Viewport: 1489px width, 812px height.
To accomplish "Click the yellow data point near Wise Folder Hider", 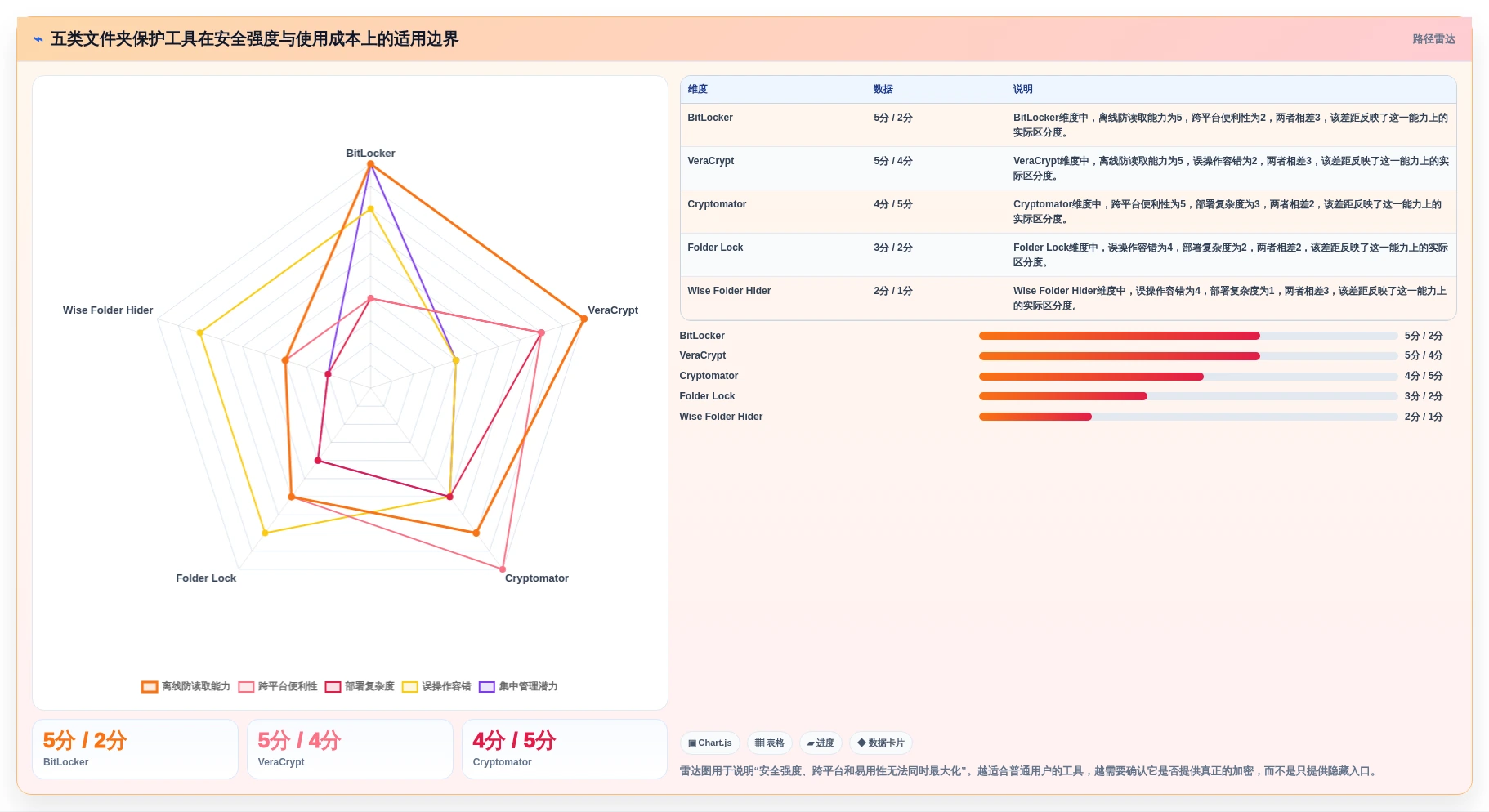I will pyautogui.click(x=199, y=332).
